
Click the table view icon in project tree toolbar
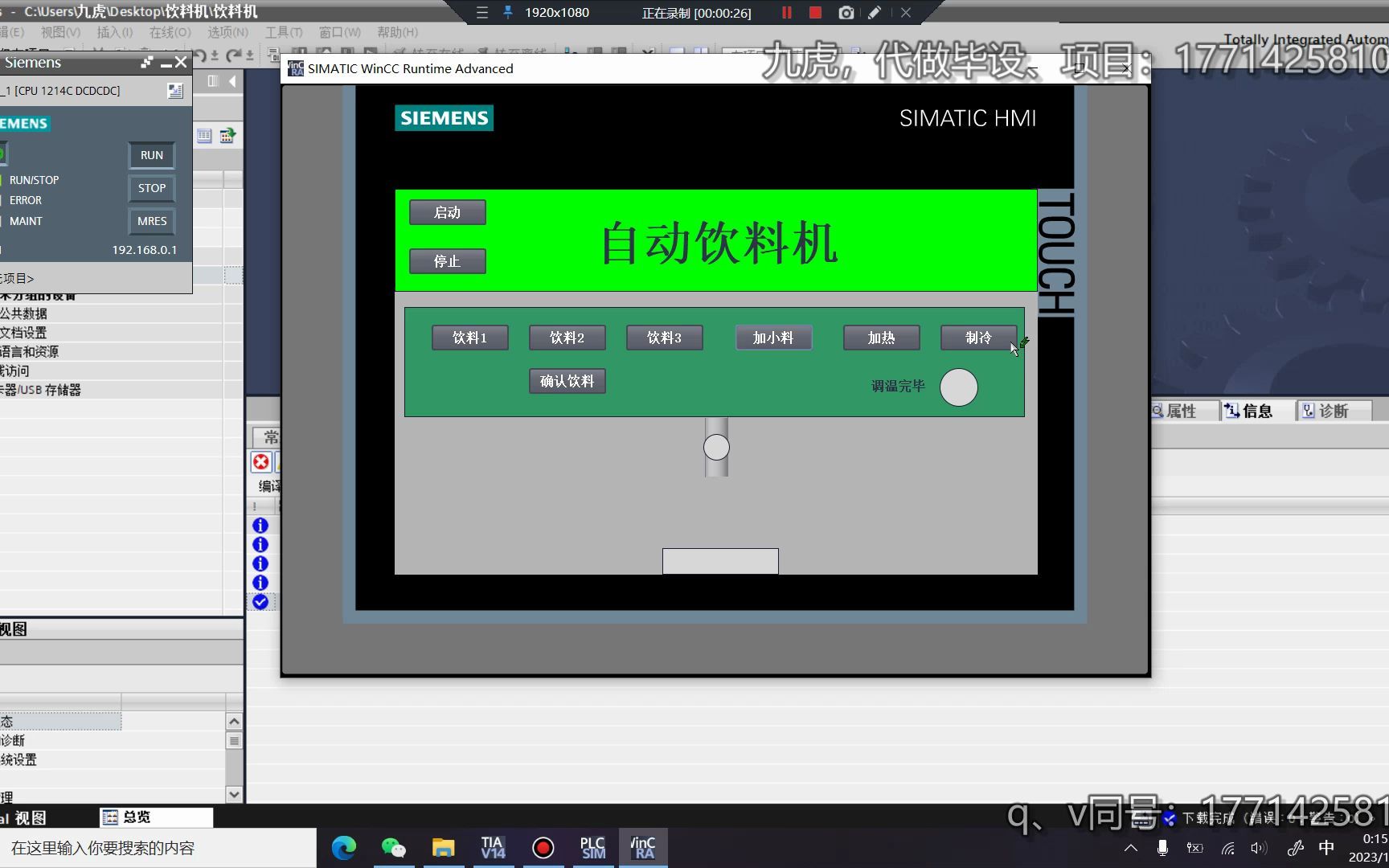pyautogui.click(x=205, y=136)
